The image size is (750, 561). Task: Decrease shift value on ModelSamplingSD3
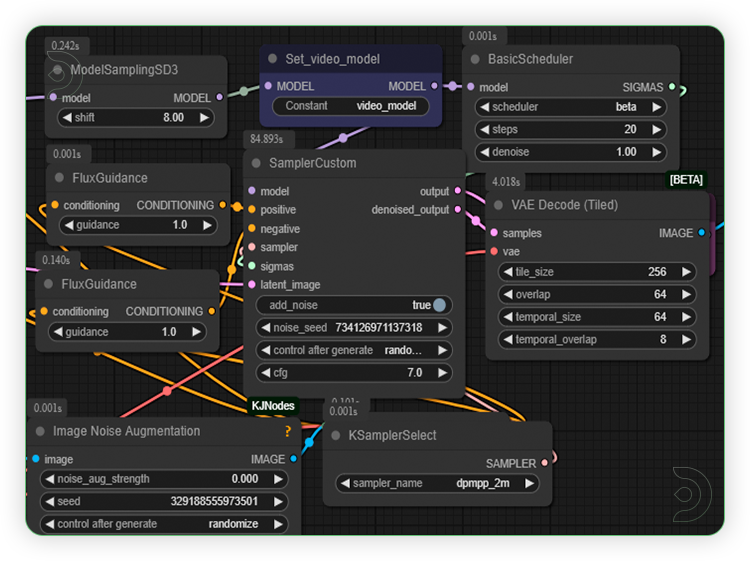pos(67,117)
